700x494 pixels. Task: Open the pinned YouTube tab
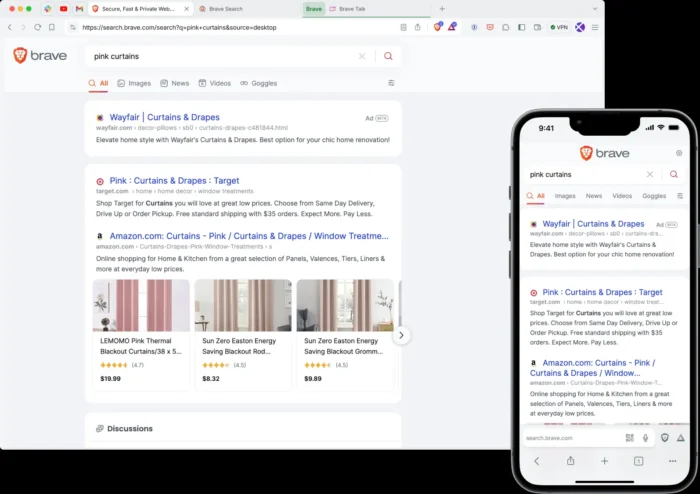(x=63, y=8)
